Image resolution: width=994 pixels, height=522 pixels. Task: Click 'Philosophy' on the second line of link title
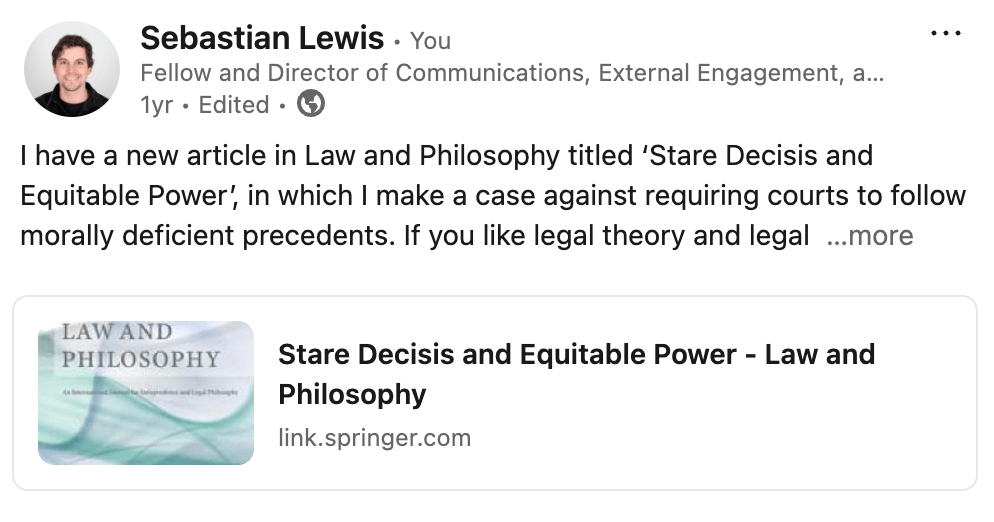click(352, 394)
